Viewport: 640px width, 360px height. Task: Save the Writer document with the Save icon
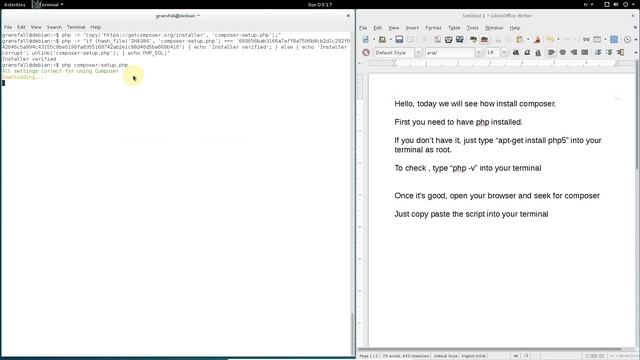(x=399, y=40)
